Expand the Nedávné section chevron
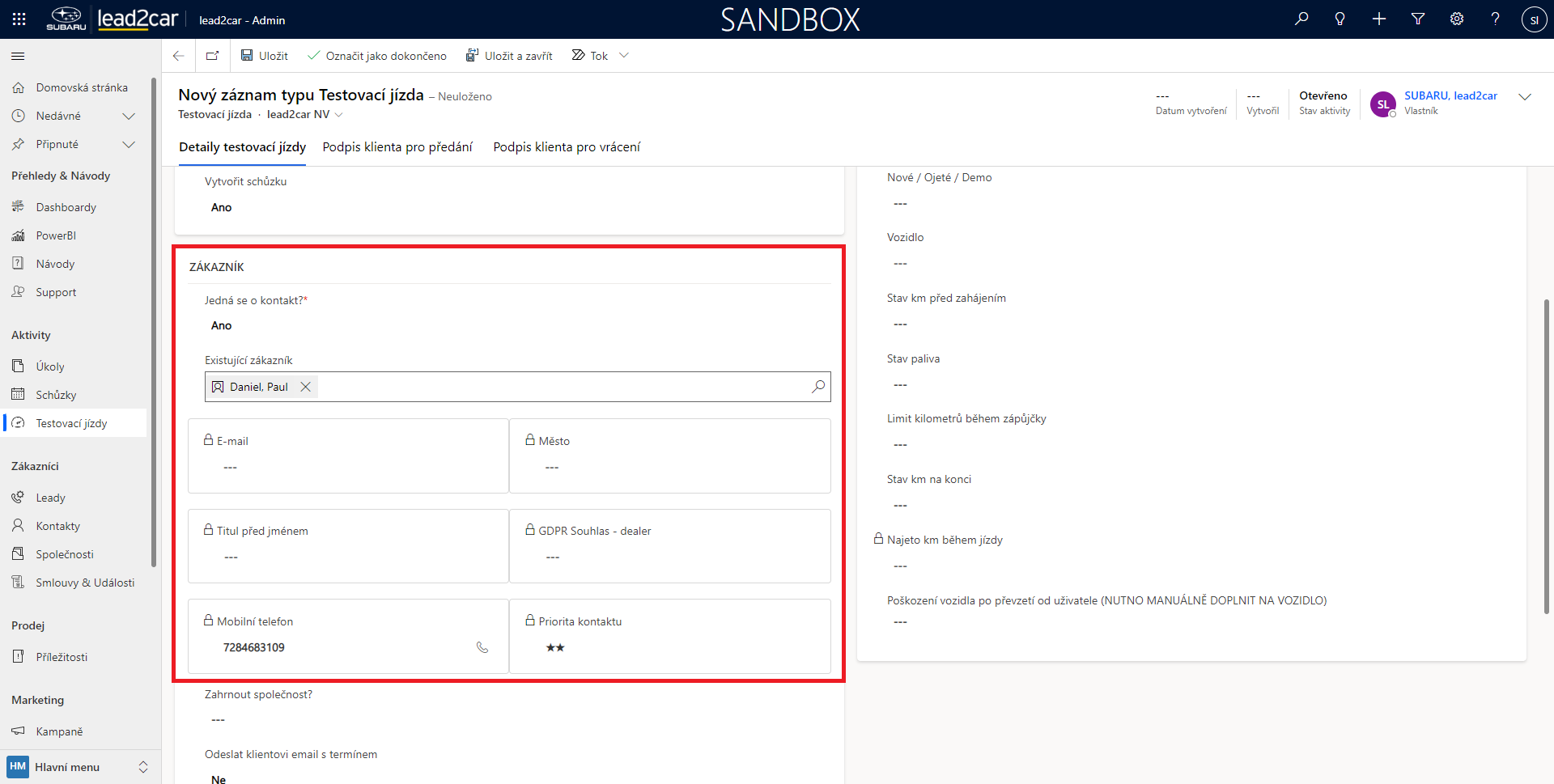Viewport: 1554px width, 784px height. point(128,116)
